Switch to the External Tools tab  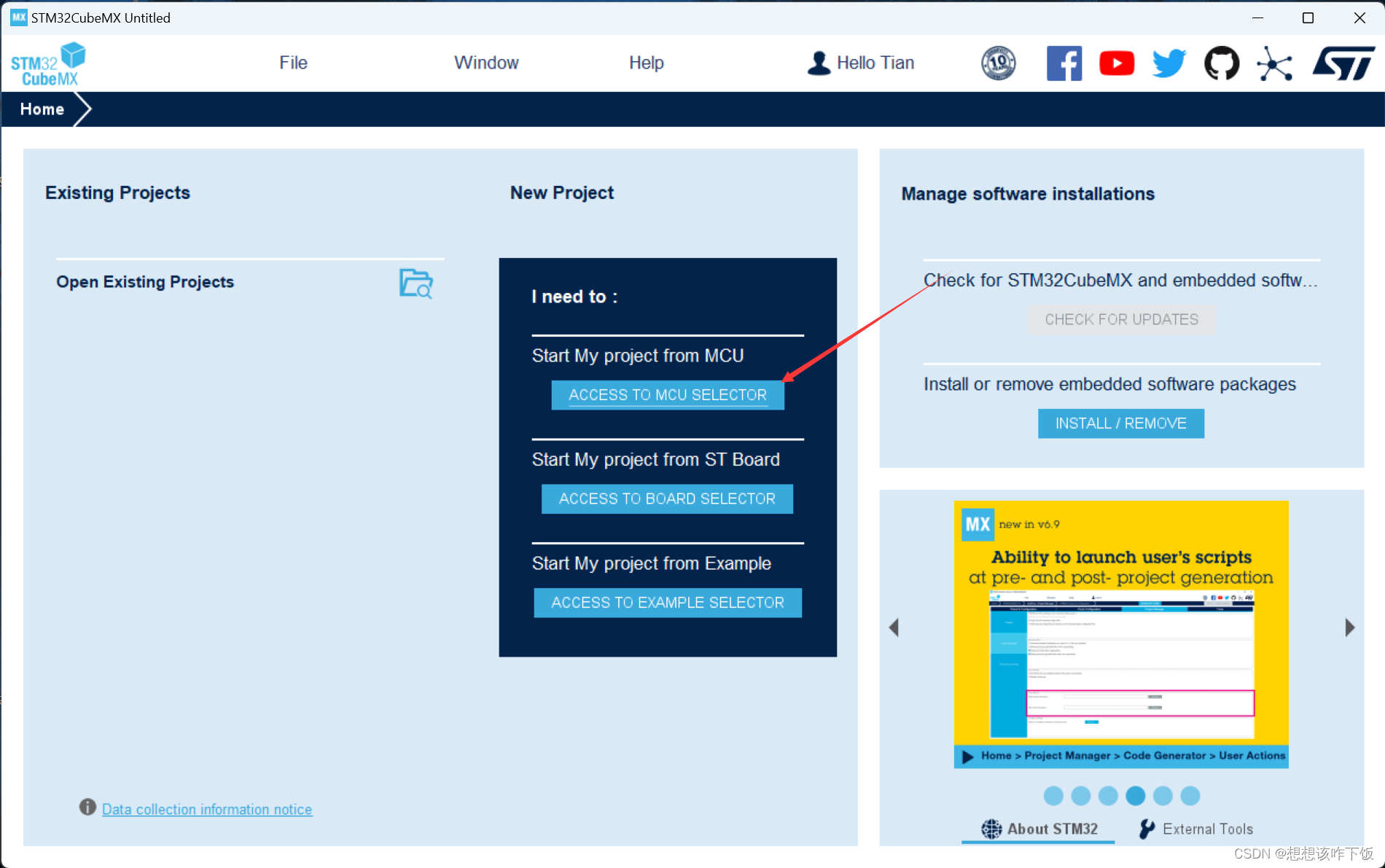point(1195,829)
